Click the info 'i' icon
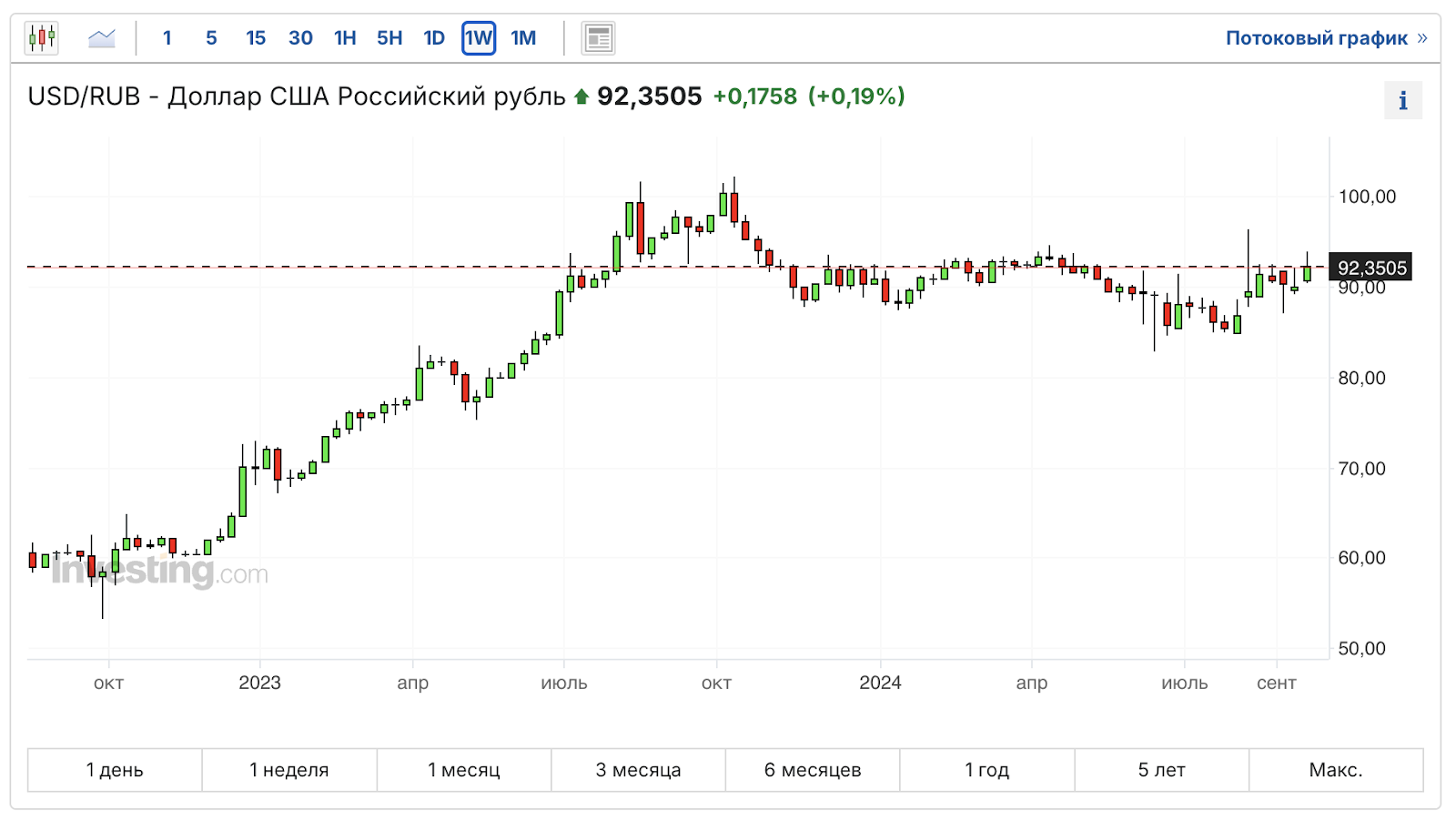 tap(1402, 100)
